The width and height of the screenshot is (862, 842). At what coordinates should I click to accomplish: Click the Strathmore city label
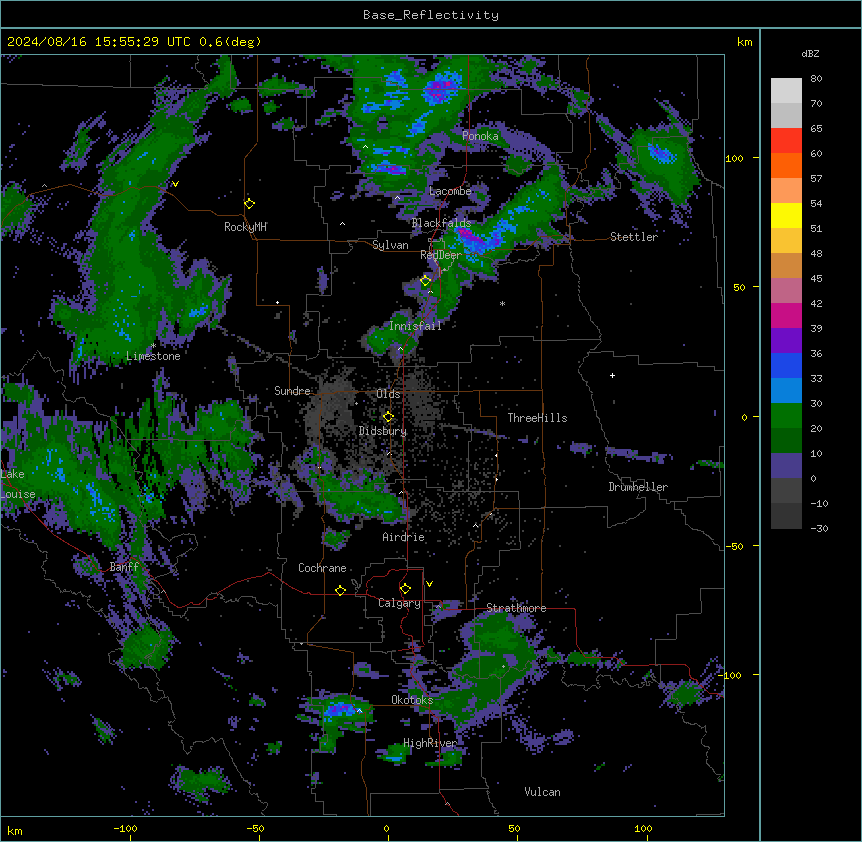click(516, 608)
